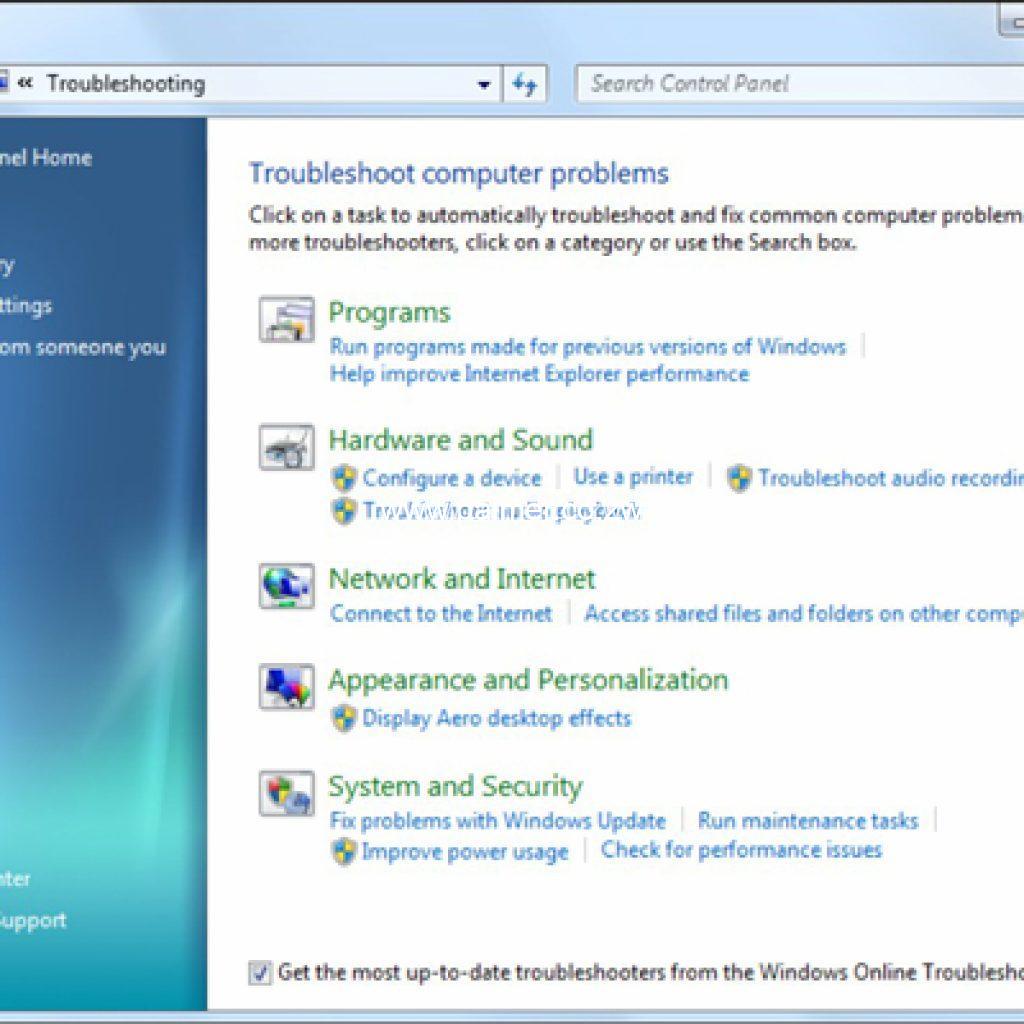The image size is (1024, 1024).
Task: Open the Hardware and Sound category heading
Action: coord(460,440)
